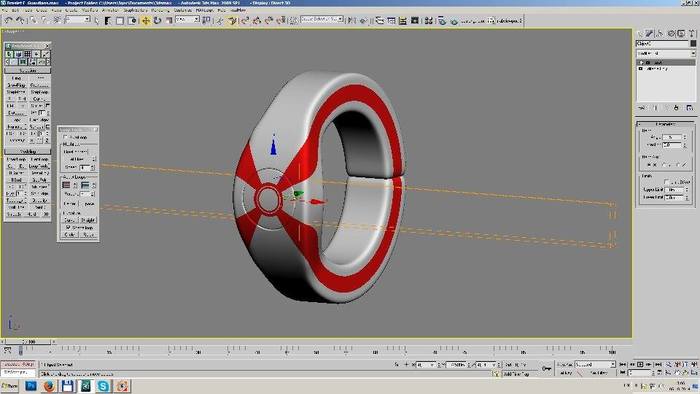The width and height of the screenshot is (700, 394).
Task: Open the Reference Coordinate System dropdown
Action: pyautogui.click(x=187, y=20)
